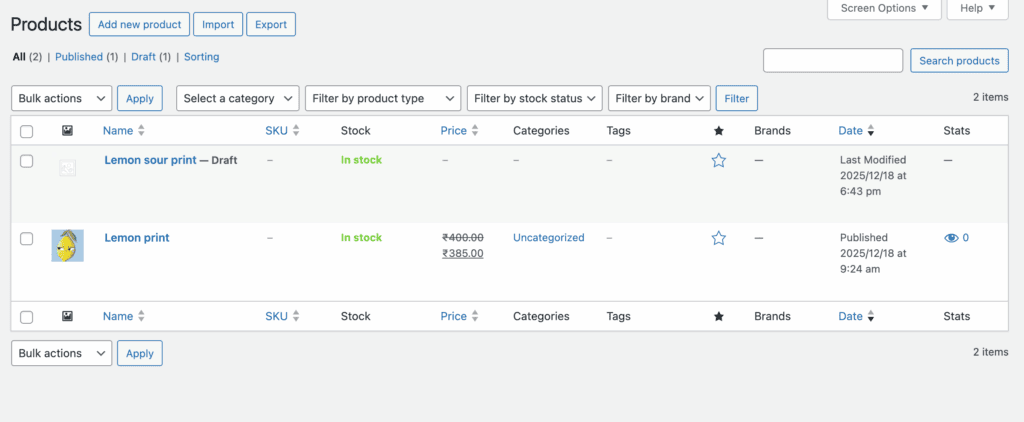This screenshot has width=1024, height=422.
Task: Click the Featured star icon in bottom footer
Action: click(x=718, y=316)
